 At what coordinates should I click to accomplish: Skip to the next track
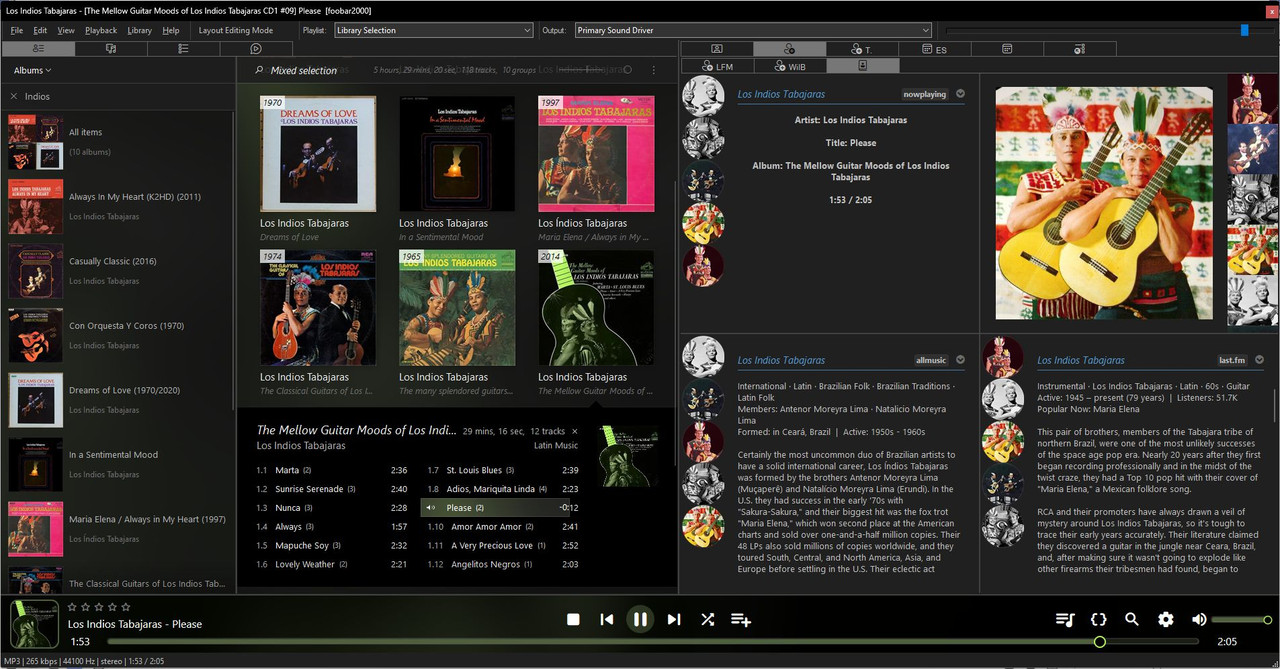coord(674,619)
